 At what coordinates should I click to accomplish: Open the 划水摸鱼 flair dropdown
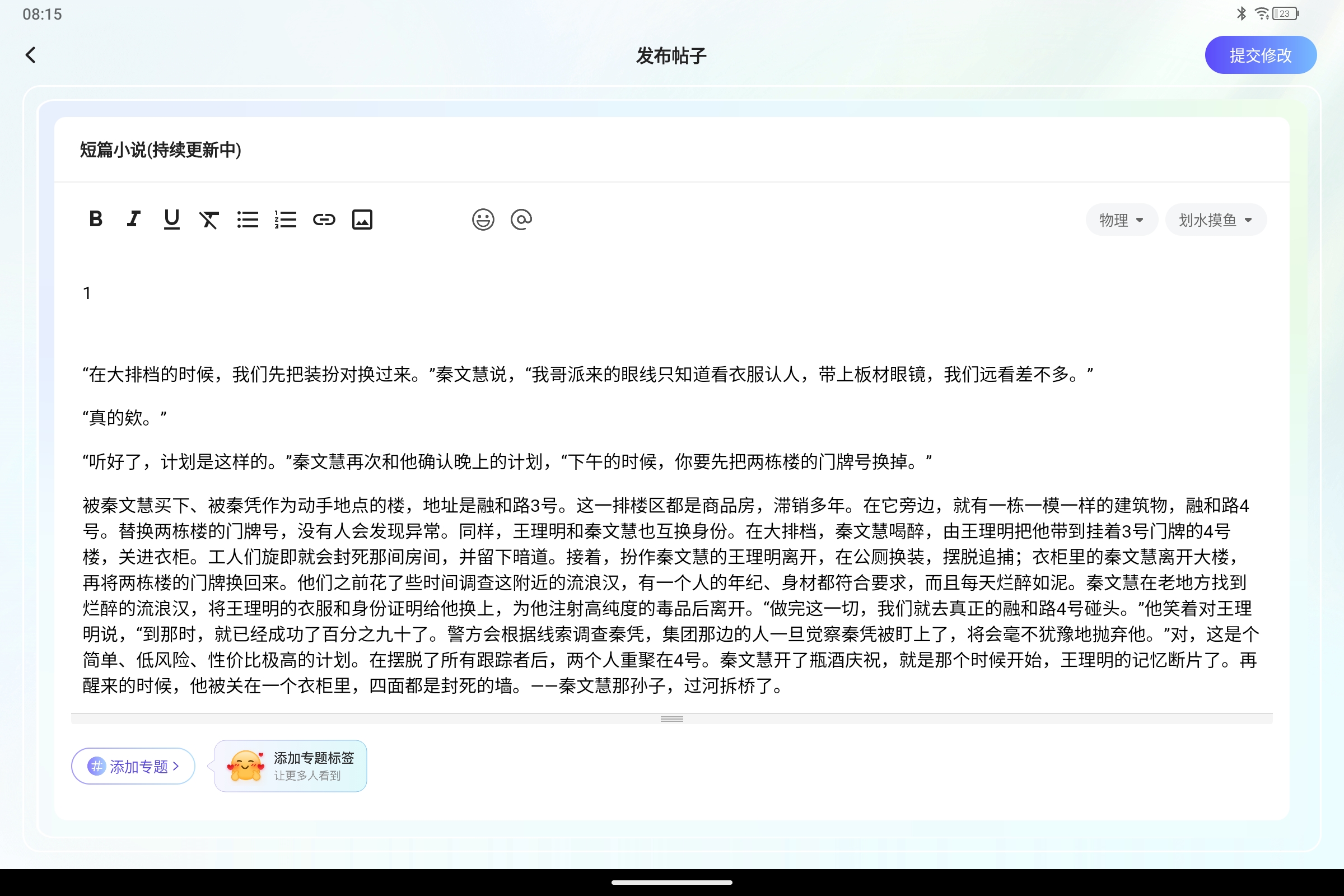[1215, 220]
